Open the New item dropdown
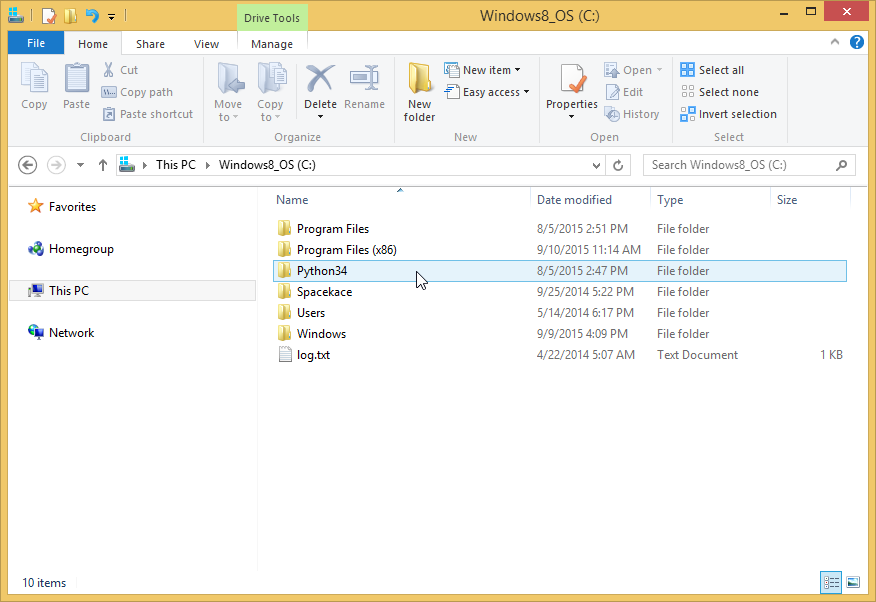This screenshot has width=876, height=602. [x=518, y=70]
